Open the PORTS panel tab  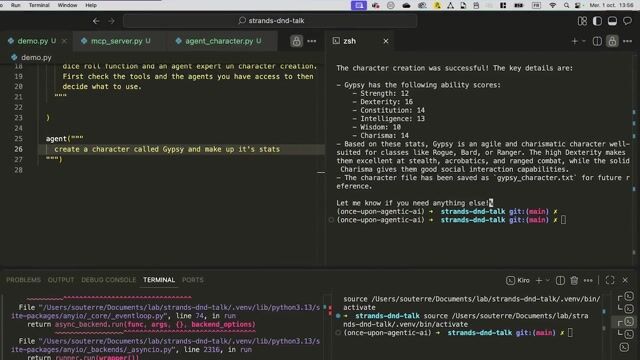(x=193, y=280)
